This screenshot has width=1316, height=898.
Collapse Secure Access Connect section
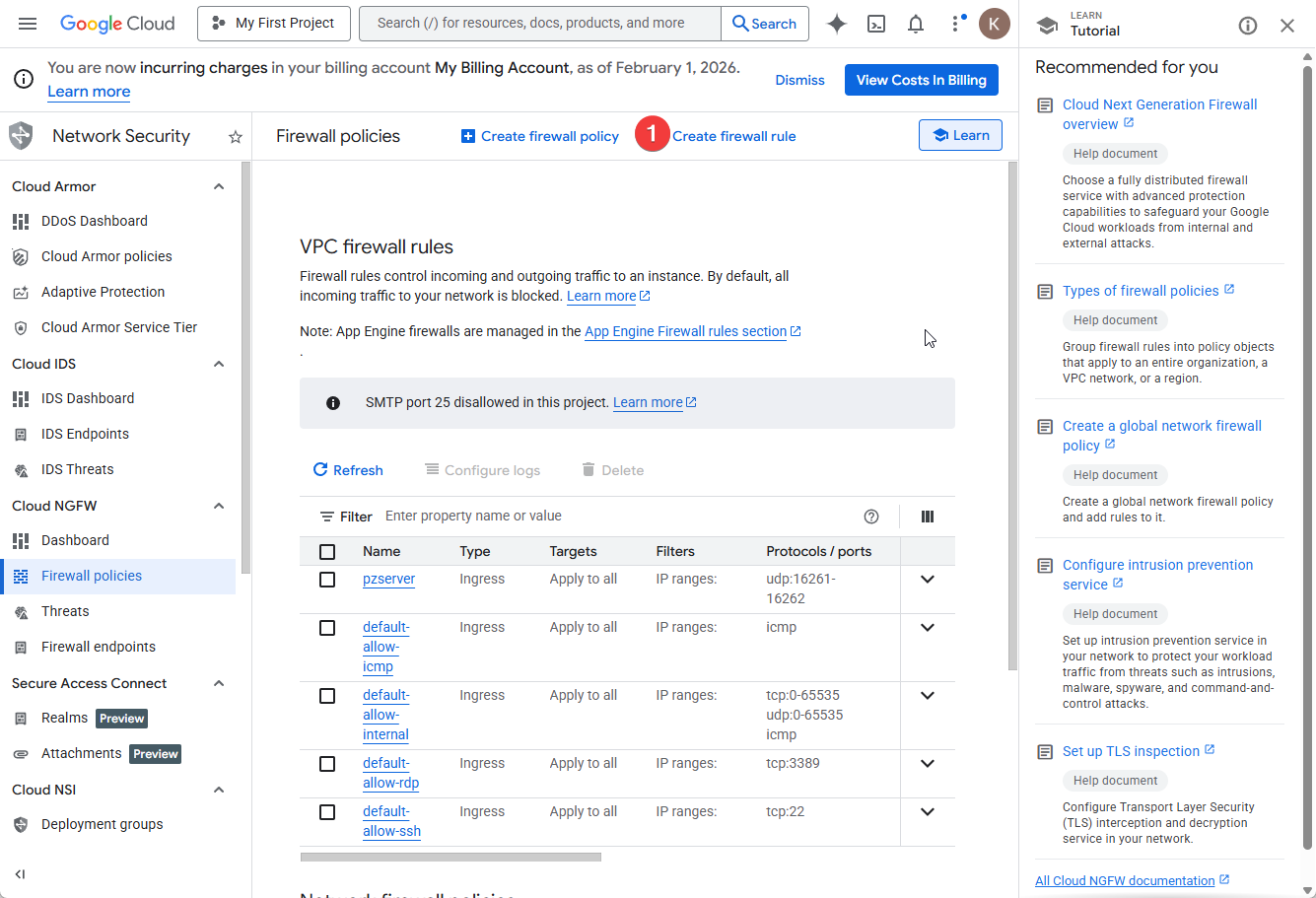click(219, 683)
